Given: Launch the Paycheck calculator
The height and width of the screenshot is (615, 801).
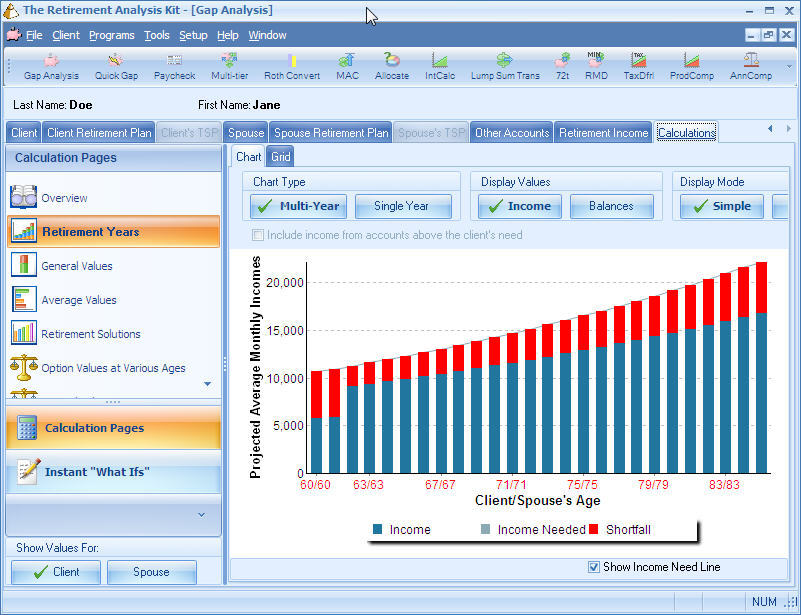Looking at the screenshot, I should 174,71.
